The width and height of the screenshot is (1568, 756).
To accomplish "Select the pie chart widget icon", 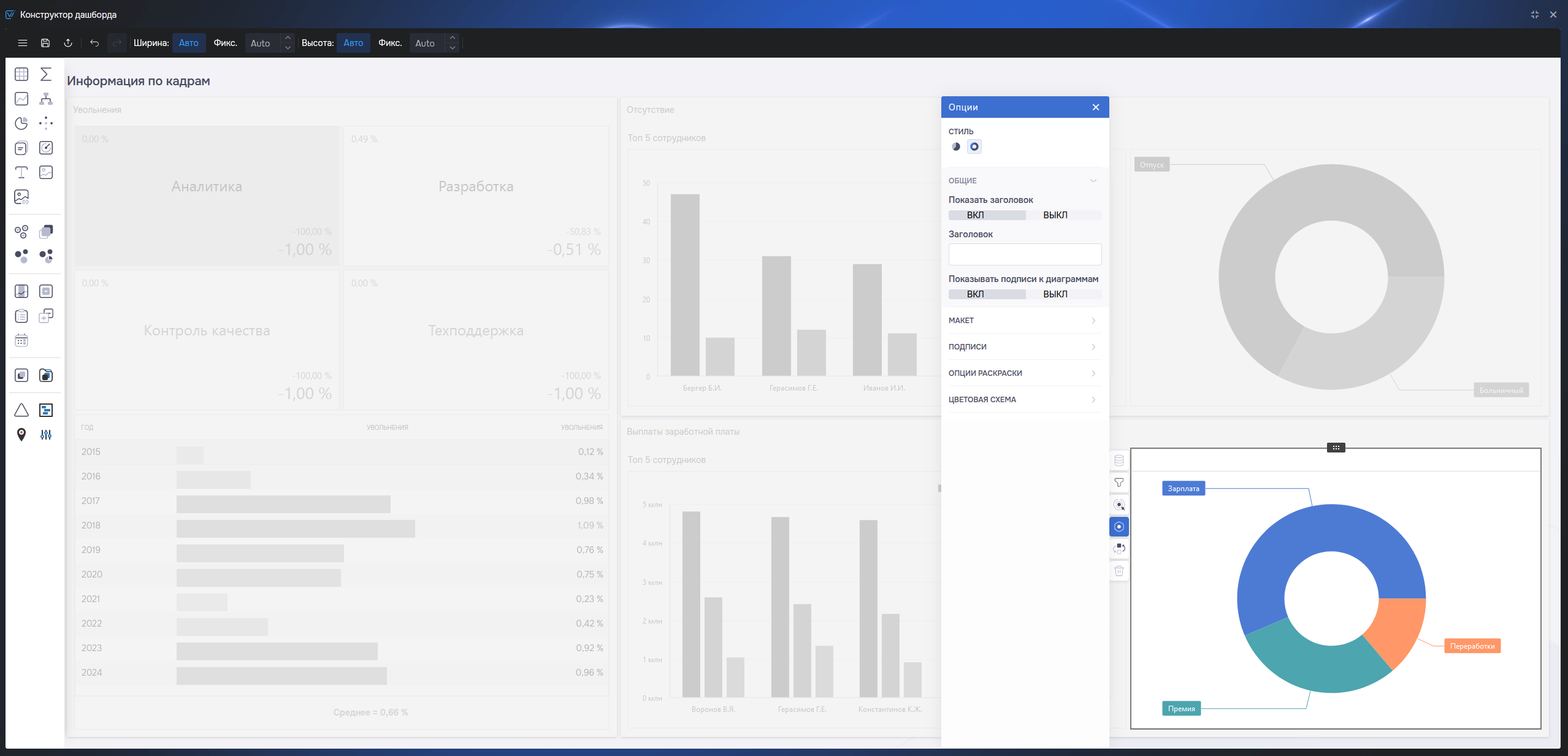I will point(21,123).
